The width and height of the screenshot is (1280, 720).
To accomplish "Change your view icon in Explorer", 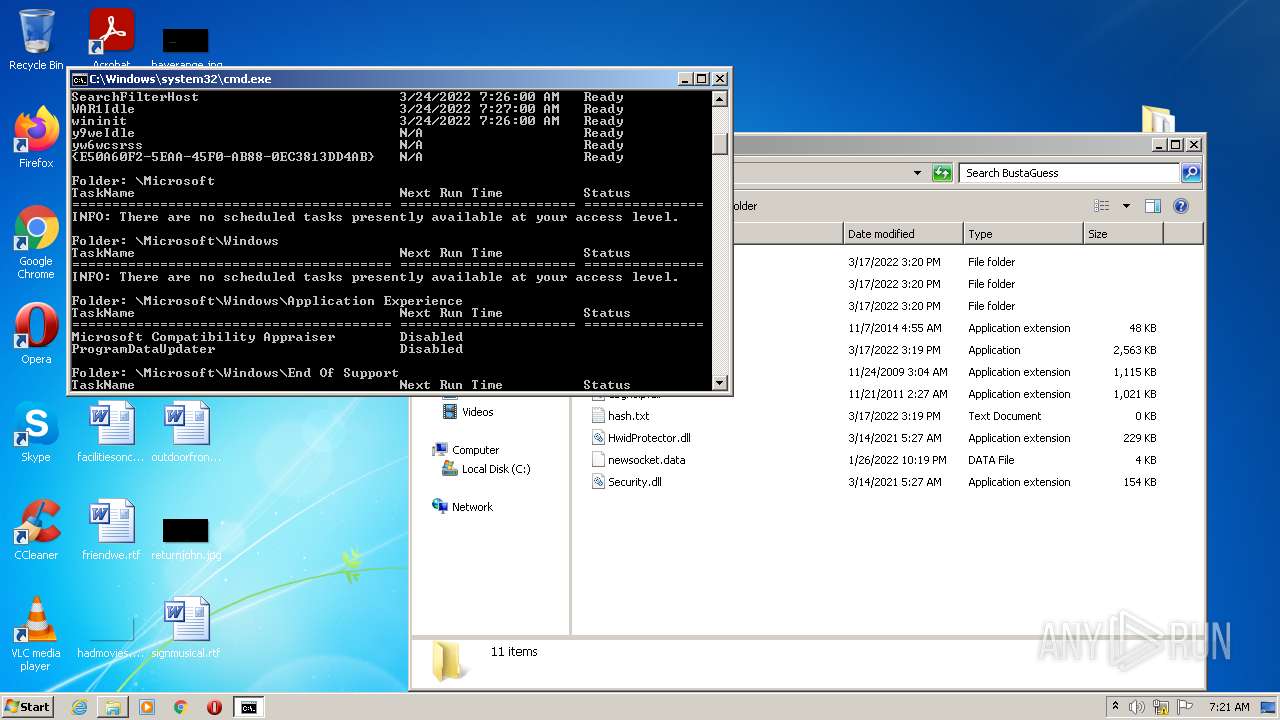I will (x=1102, y=206).
